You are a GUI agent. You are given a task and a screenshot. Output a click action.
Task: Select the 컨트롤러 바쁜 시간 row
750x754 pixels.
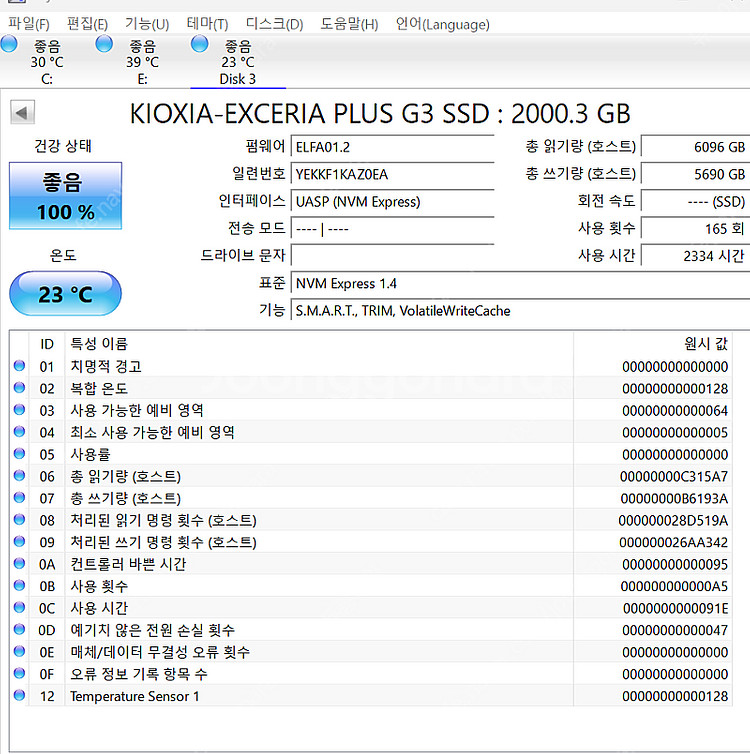click(371, 564)
